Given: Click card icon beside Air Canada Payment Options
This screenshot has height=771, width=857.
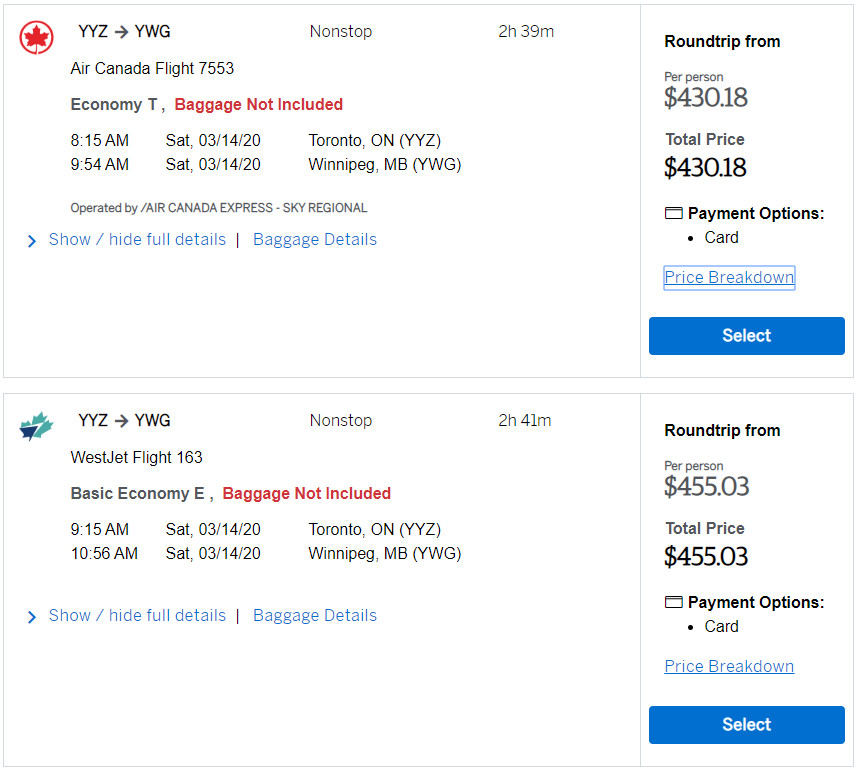Looking at the screenshot, I should pos(673,213).
